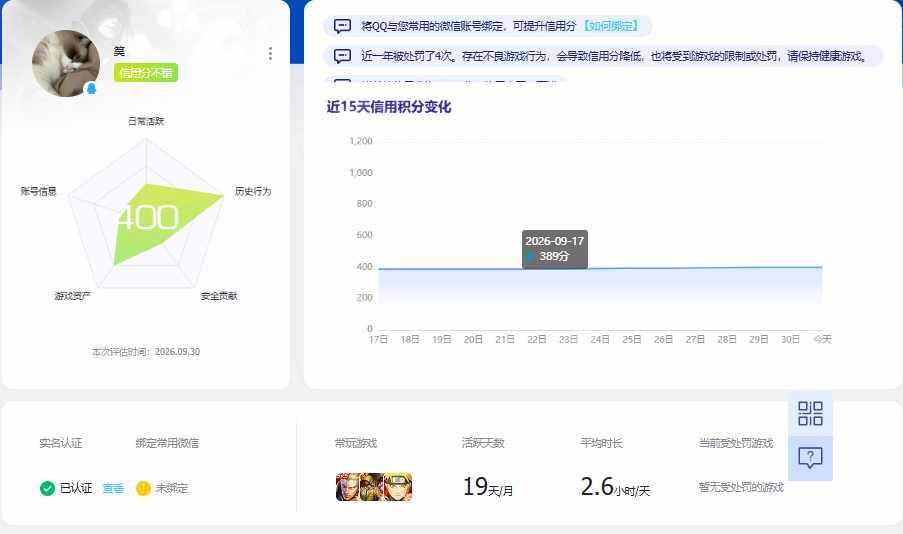Click the green 信用分不错 badge

click(x=146, y=73)
